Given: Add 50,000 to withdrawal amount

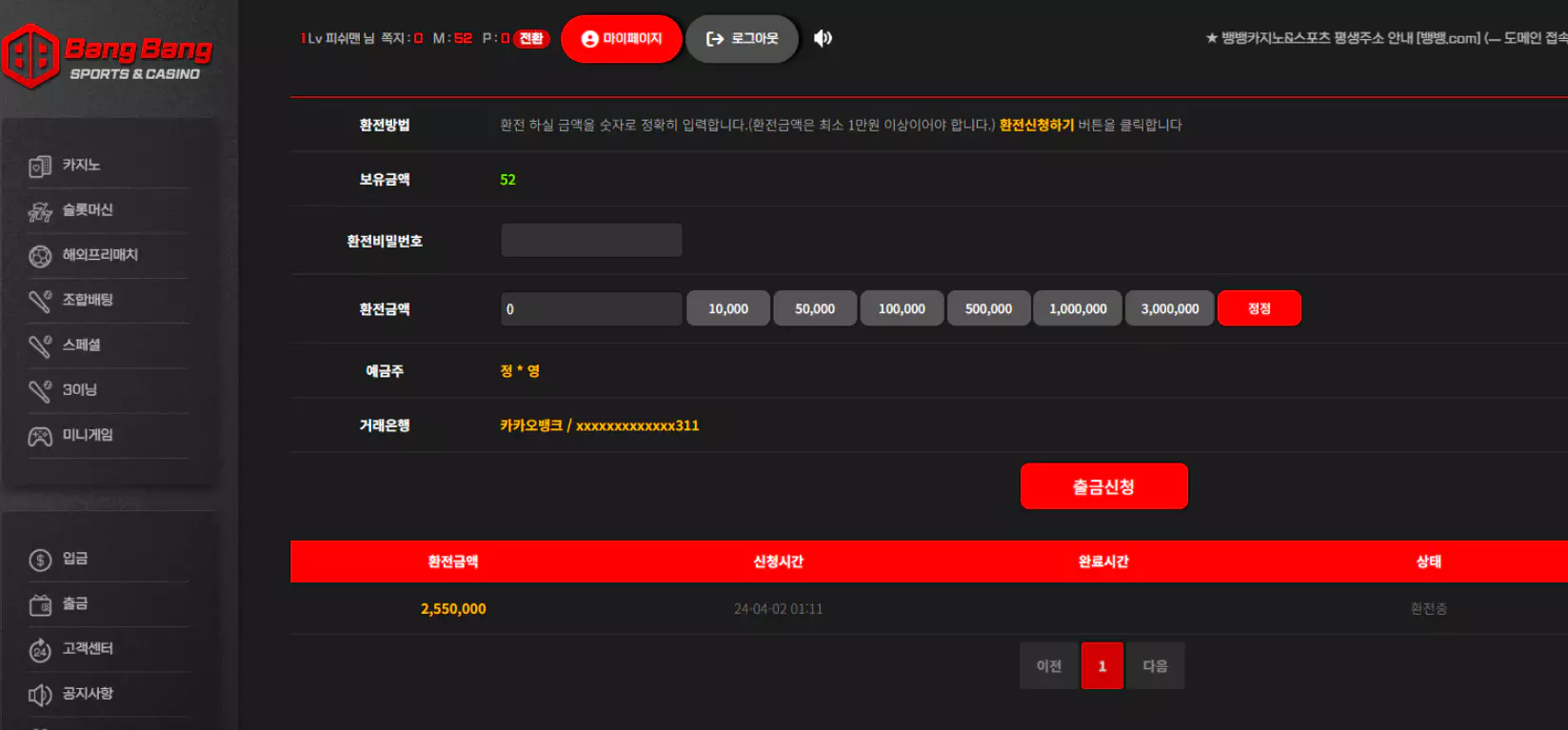Looking at the screenshot, I should coord(815,308).
